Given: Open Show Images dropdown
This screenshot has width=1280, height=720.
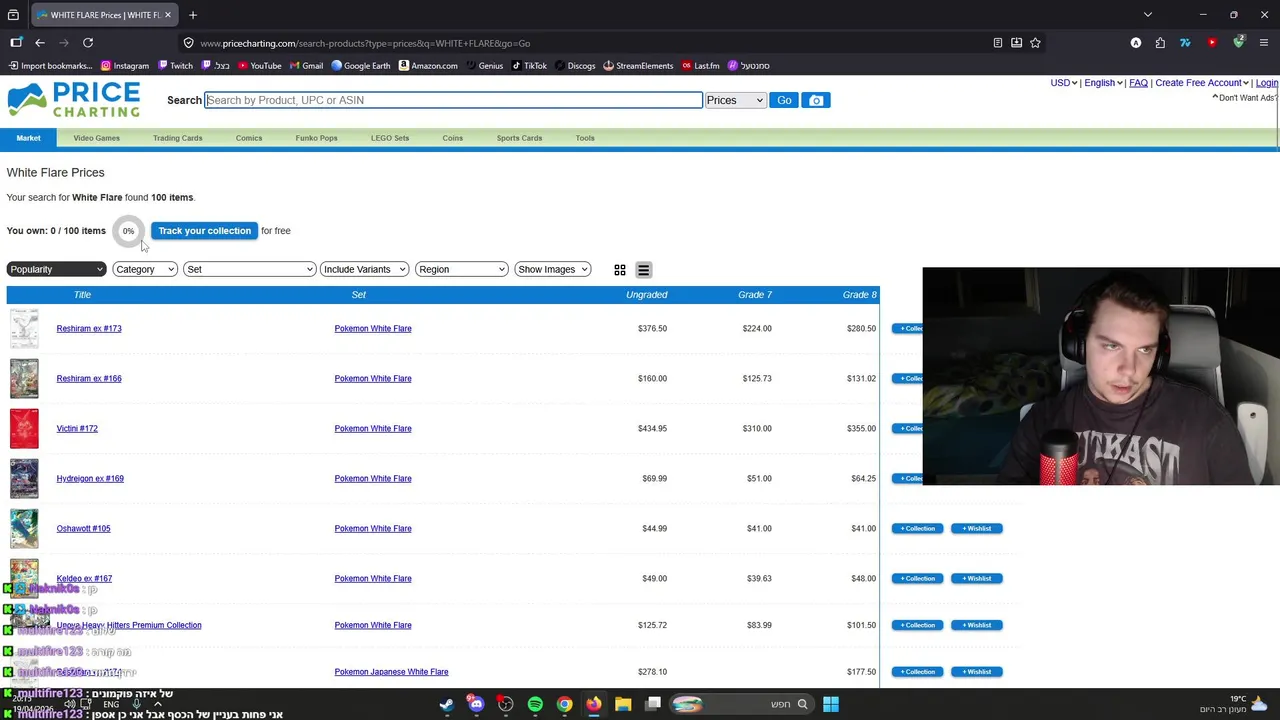Looking at the screenshot, I should click(552, 269).
